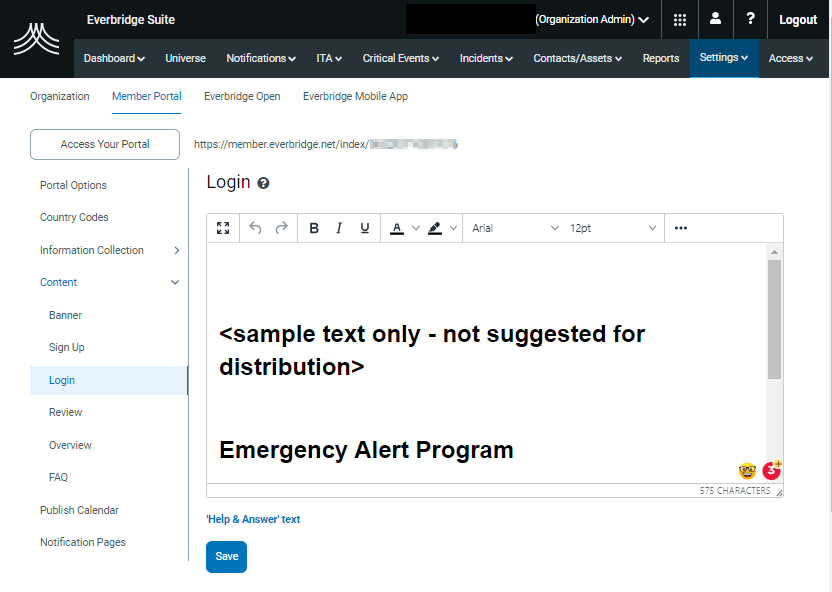Open the user profile icon
The height and width of the screenshot is (592, 832).
[714, 19]
